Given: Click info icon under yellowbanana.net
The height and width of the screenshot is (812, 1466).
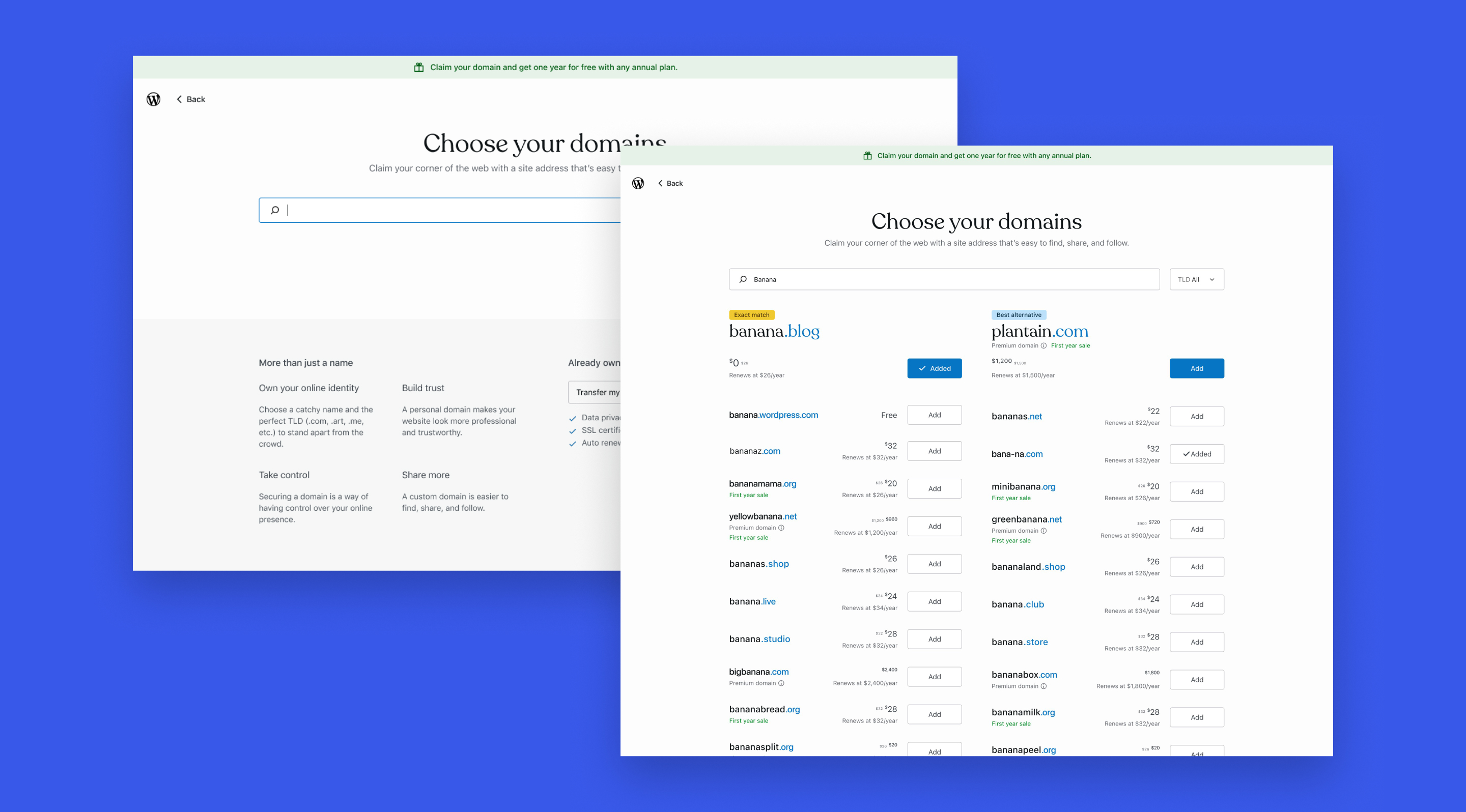Looking at the screenshot, I should point(781,528).
